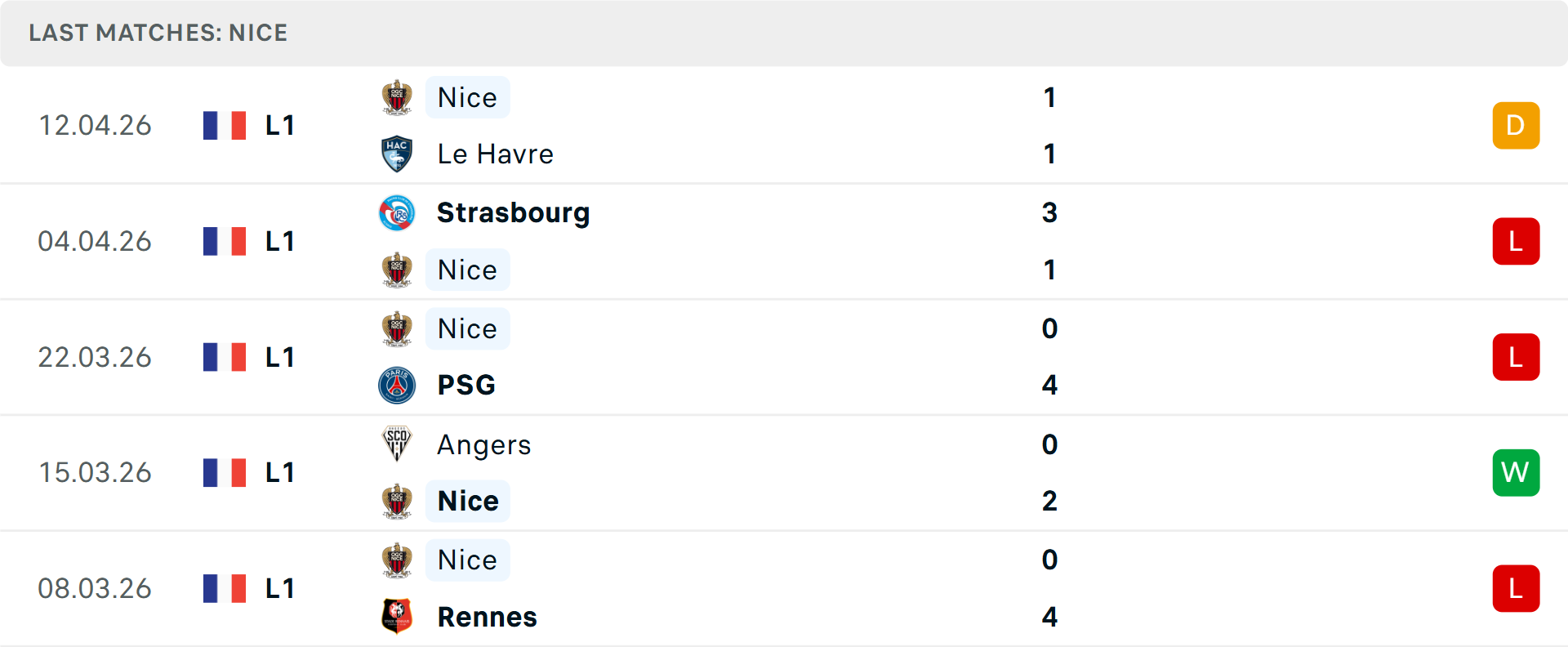Open the Strasbourg team link
The height and width of the screenshot is (647, 1568).
(513, 212)
